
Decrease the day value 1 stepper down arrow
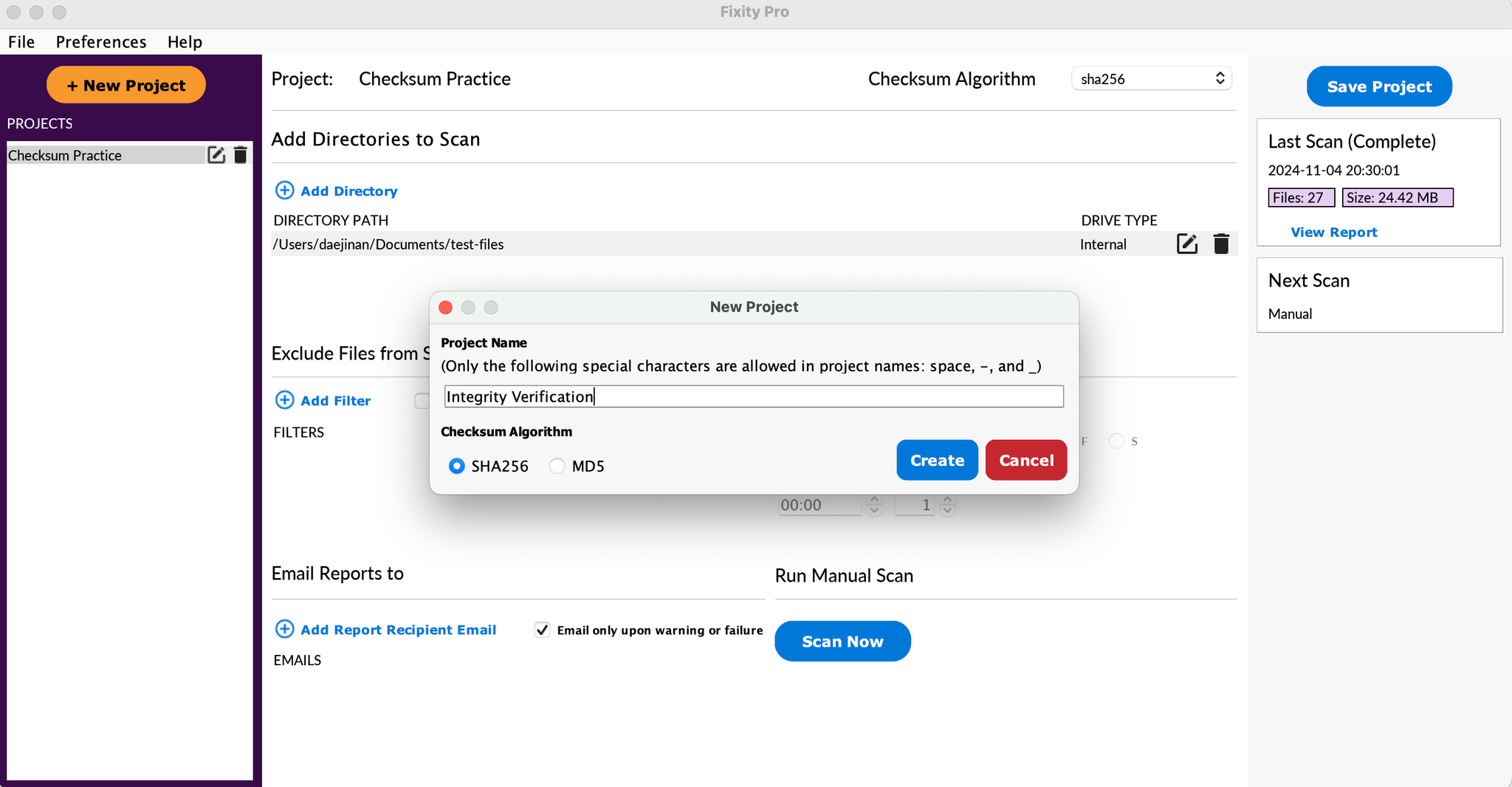click(x=947, y=510)
